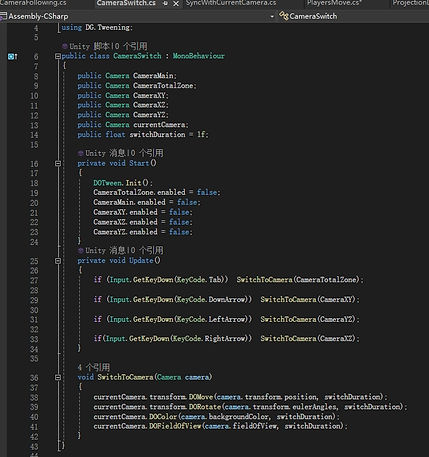
Task: Click the class icon beside CameraSwitch dropdown
Action: coord(284,16)
